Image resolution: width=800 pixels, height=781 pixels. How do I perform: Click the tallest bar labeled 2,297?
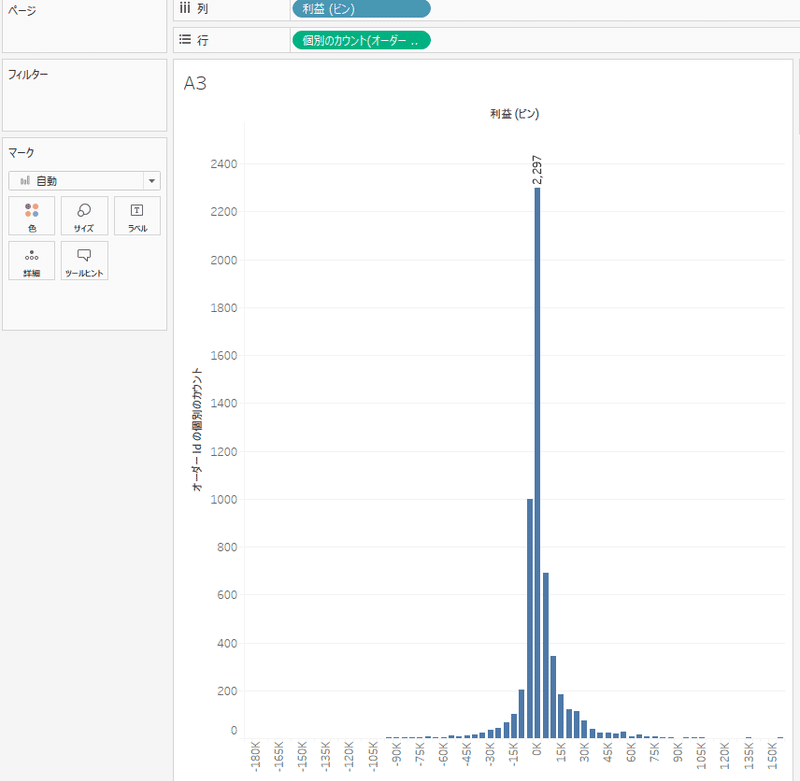tap(537, 462)
